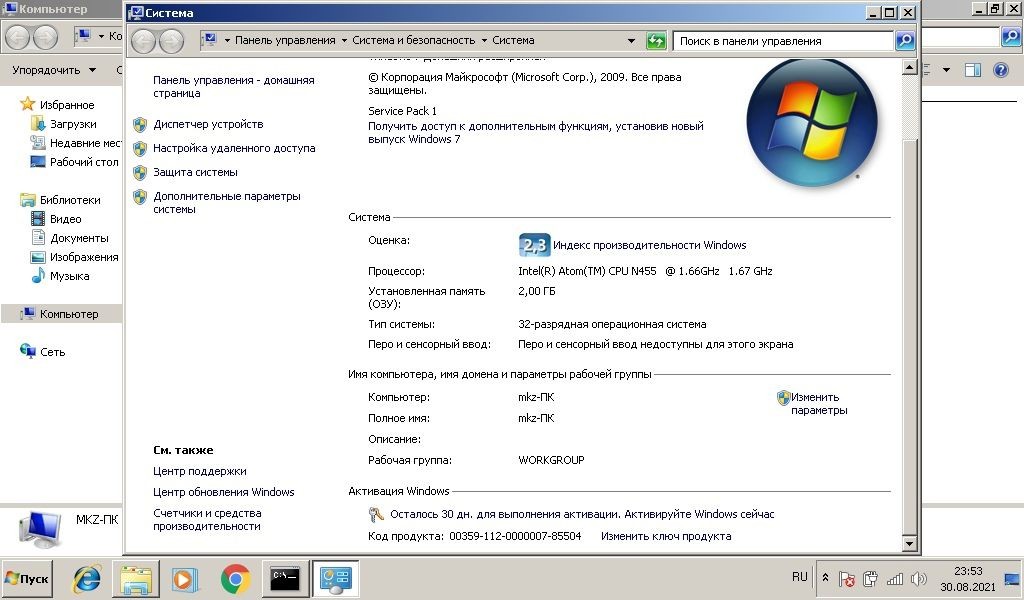Click Изменить параметры link

[819, 403]
